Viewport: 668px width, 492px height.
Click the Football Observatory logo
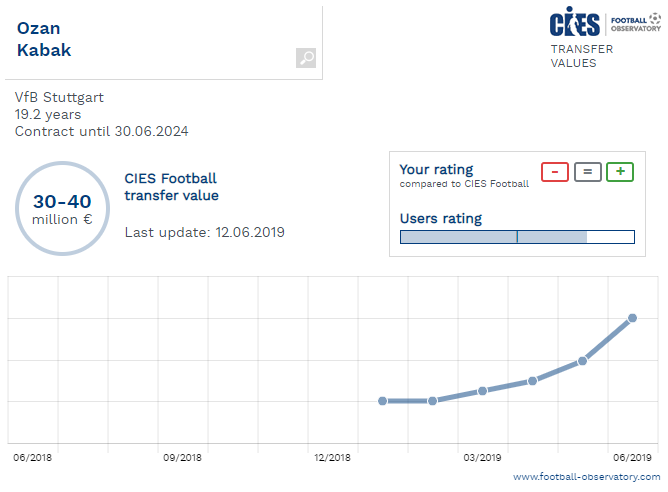tap(636, 23)
